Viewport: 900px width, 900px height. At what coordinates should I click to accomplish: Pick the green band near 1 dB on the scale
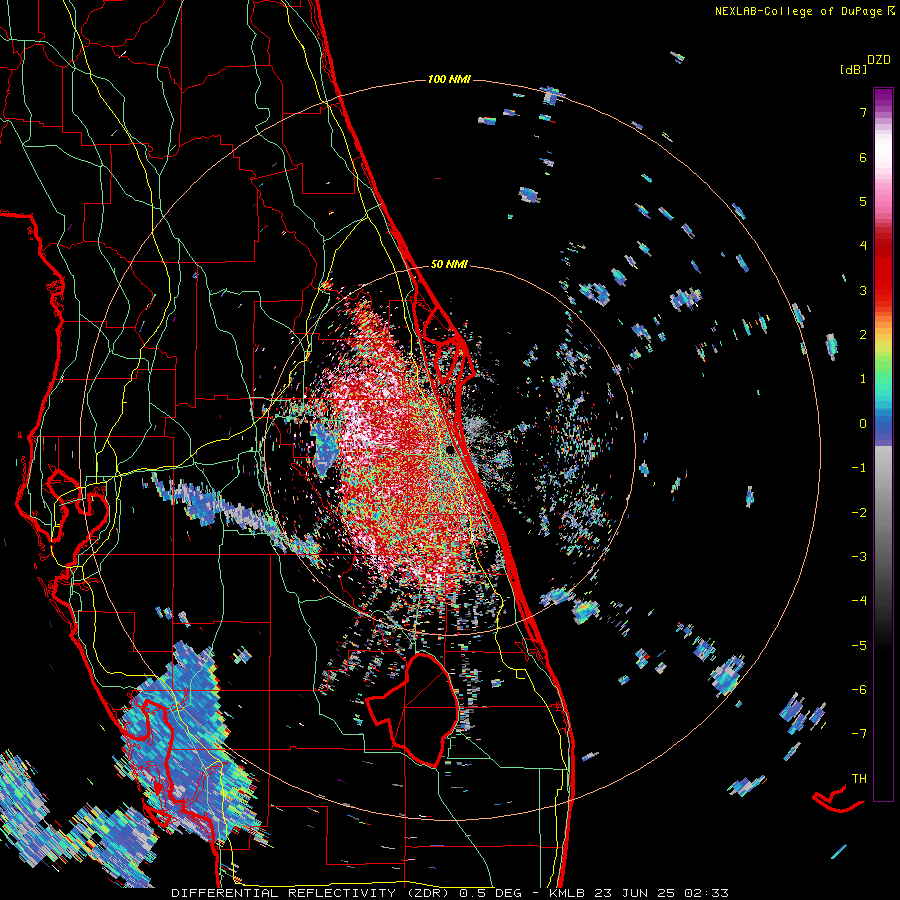click(x=883, y=379)
